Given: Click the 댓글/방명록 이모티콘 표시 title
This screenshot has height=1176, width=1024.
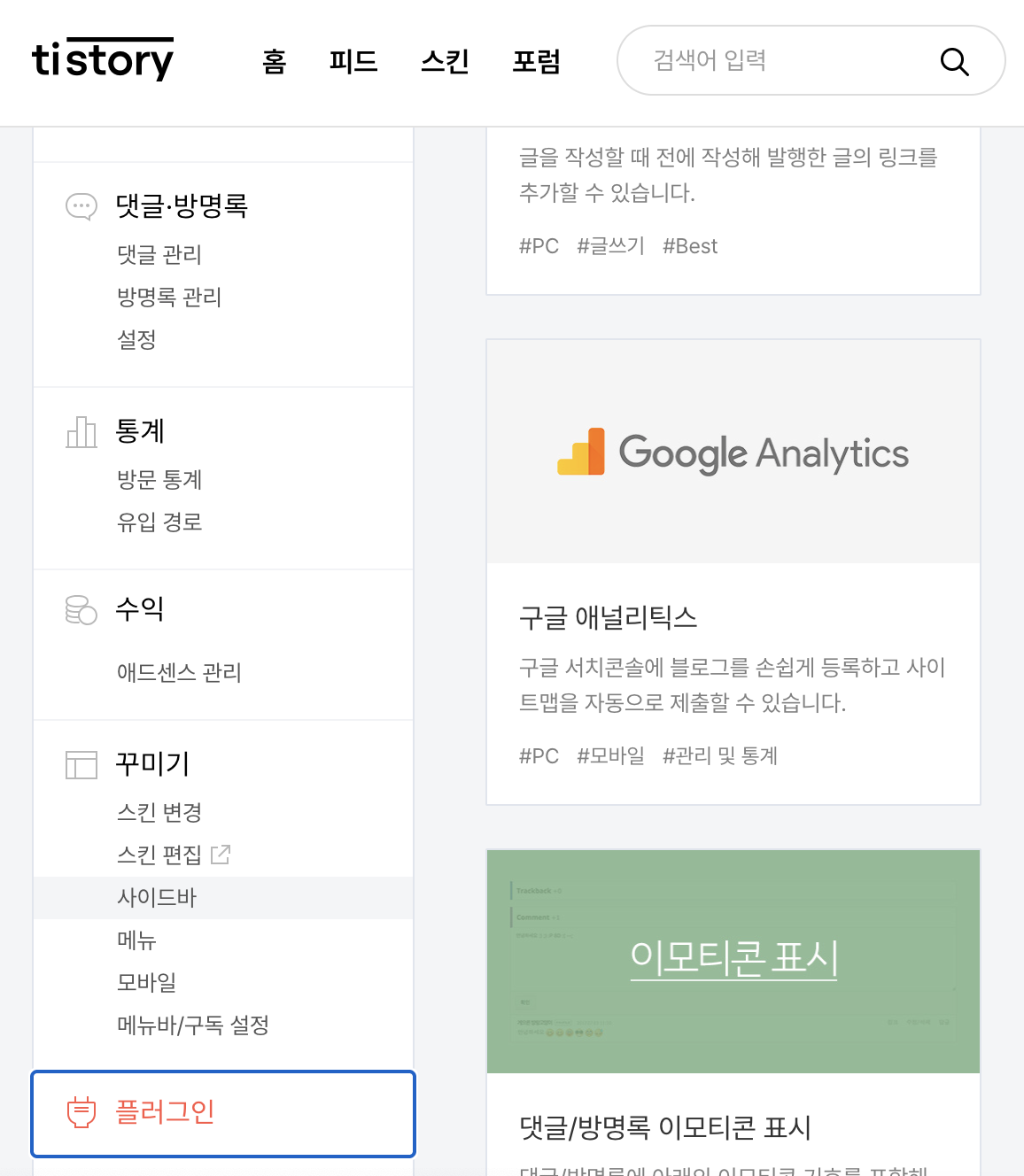Looking at the screenshot, I should click(x=665, y=1127).
